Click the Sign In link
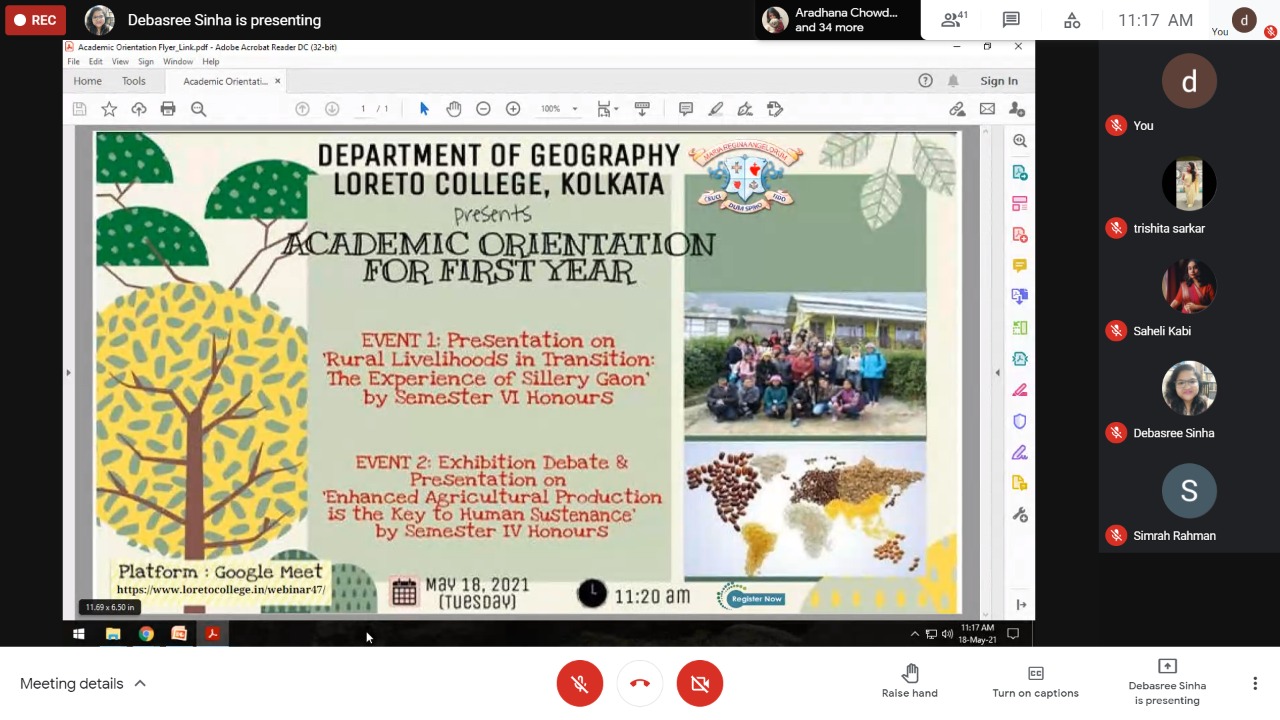Viewport: 1280px width, 720px height. (998, 81)
